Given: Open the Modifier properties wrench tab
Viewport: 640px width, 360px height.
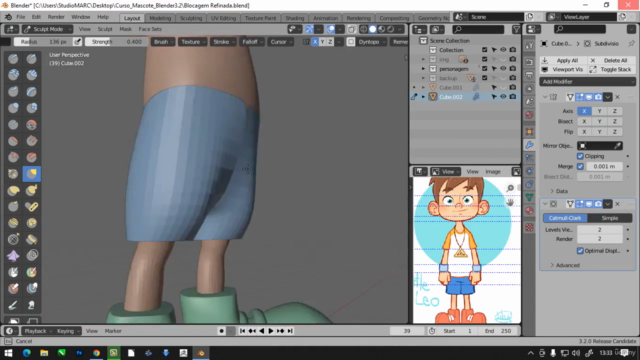Looking at the screenshot, I should [529, 144].
